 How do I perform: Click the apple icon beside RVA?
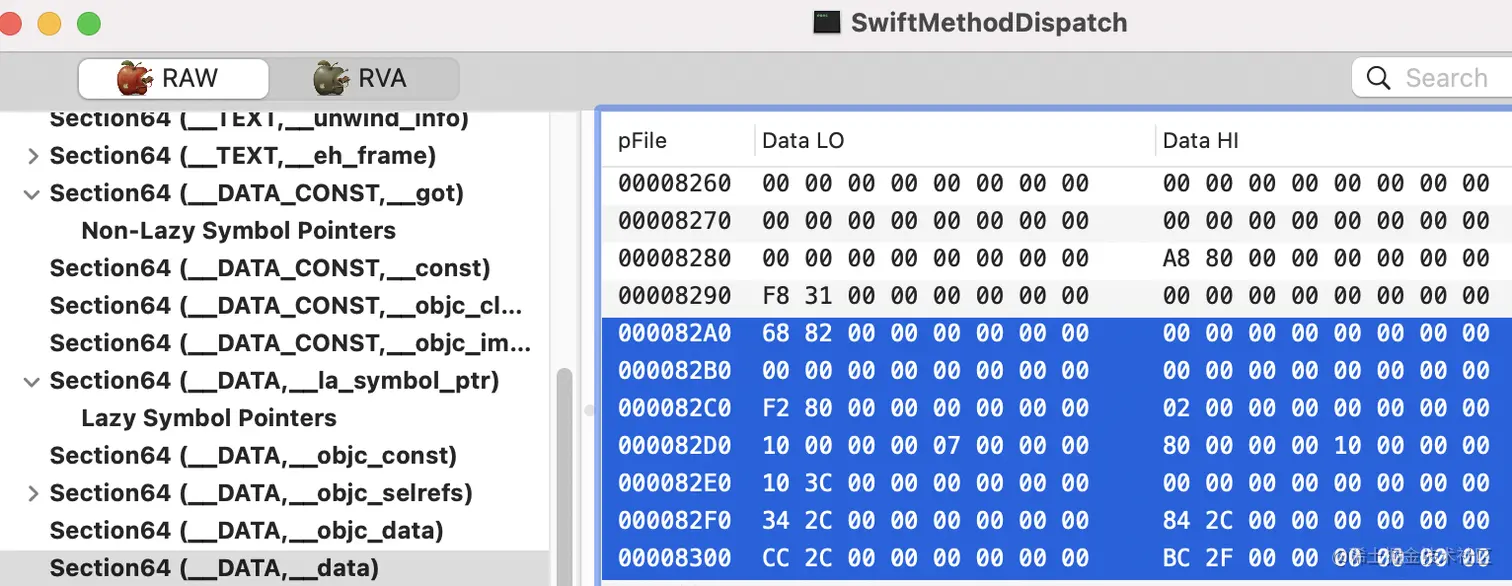330,77
